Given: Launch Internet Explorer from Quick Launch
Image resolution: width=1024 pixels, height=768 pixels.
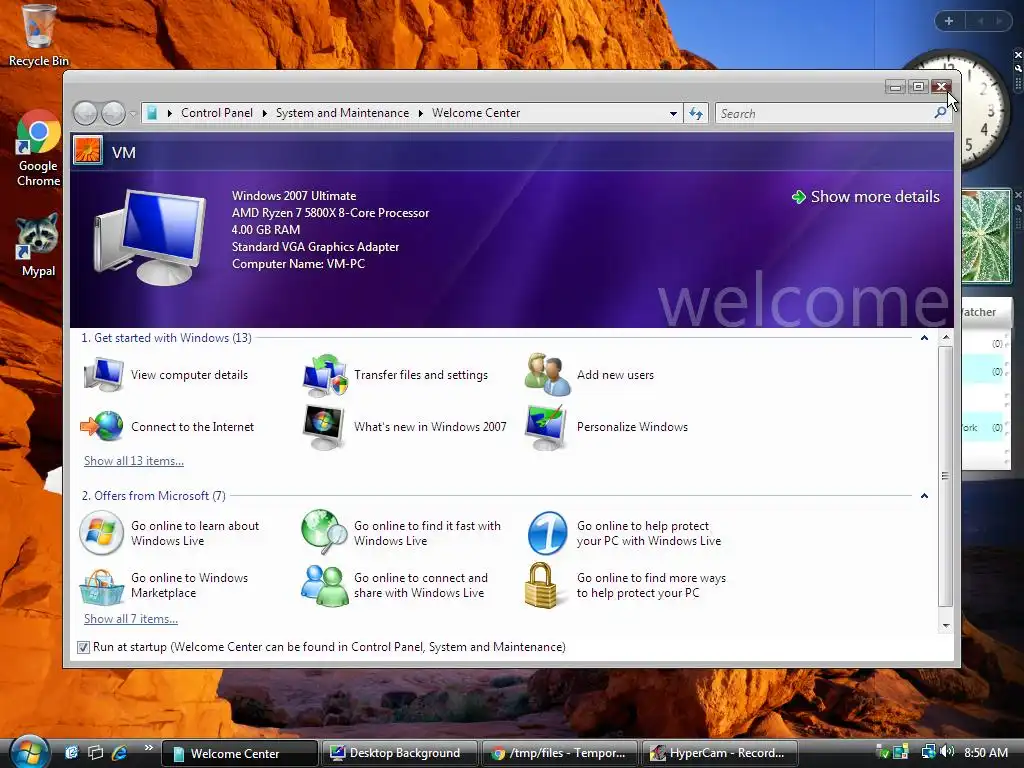Looking at the screenshot, I should click(x=120, y=752).
